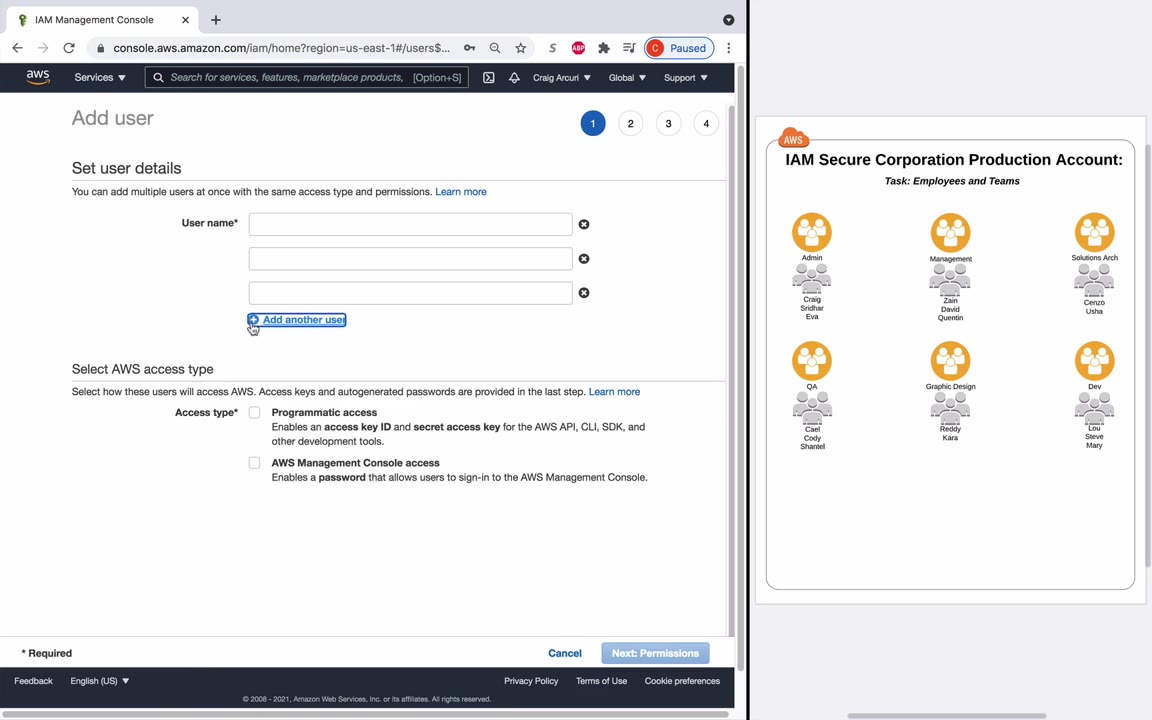Click Next: Permissions button
The image size is (1152, 720).
(655, 653)
